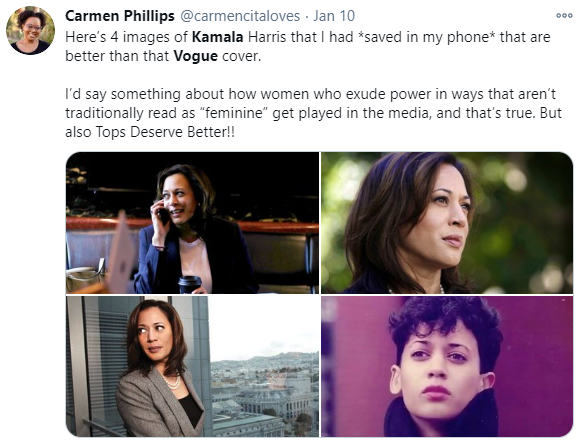Click the bold word Vogue
The height and width of the screenshot is (443, 578).
pyautogui.click(x=195, y=56)
